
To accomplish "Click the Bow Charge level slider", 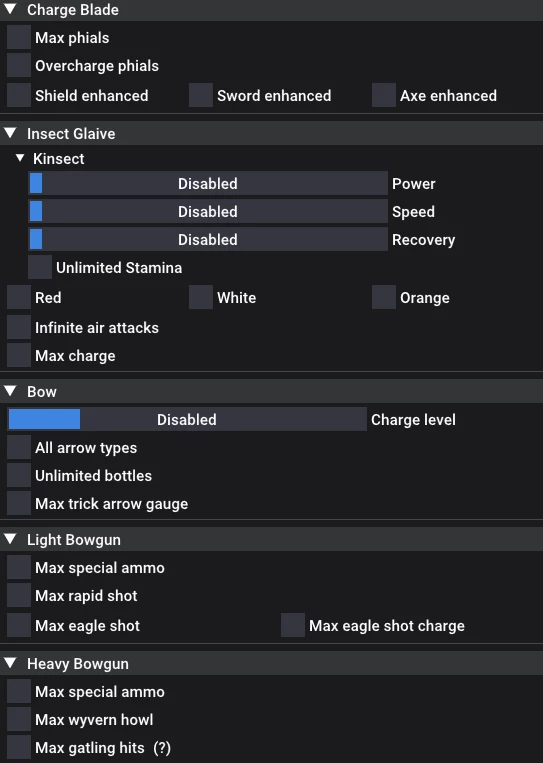I will click(x=187, y=419).
